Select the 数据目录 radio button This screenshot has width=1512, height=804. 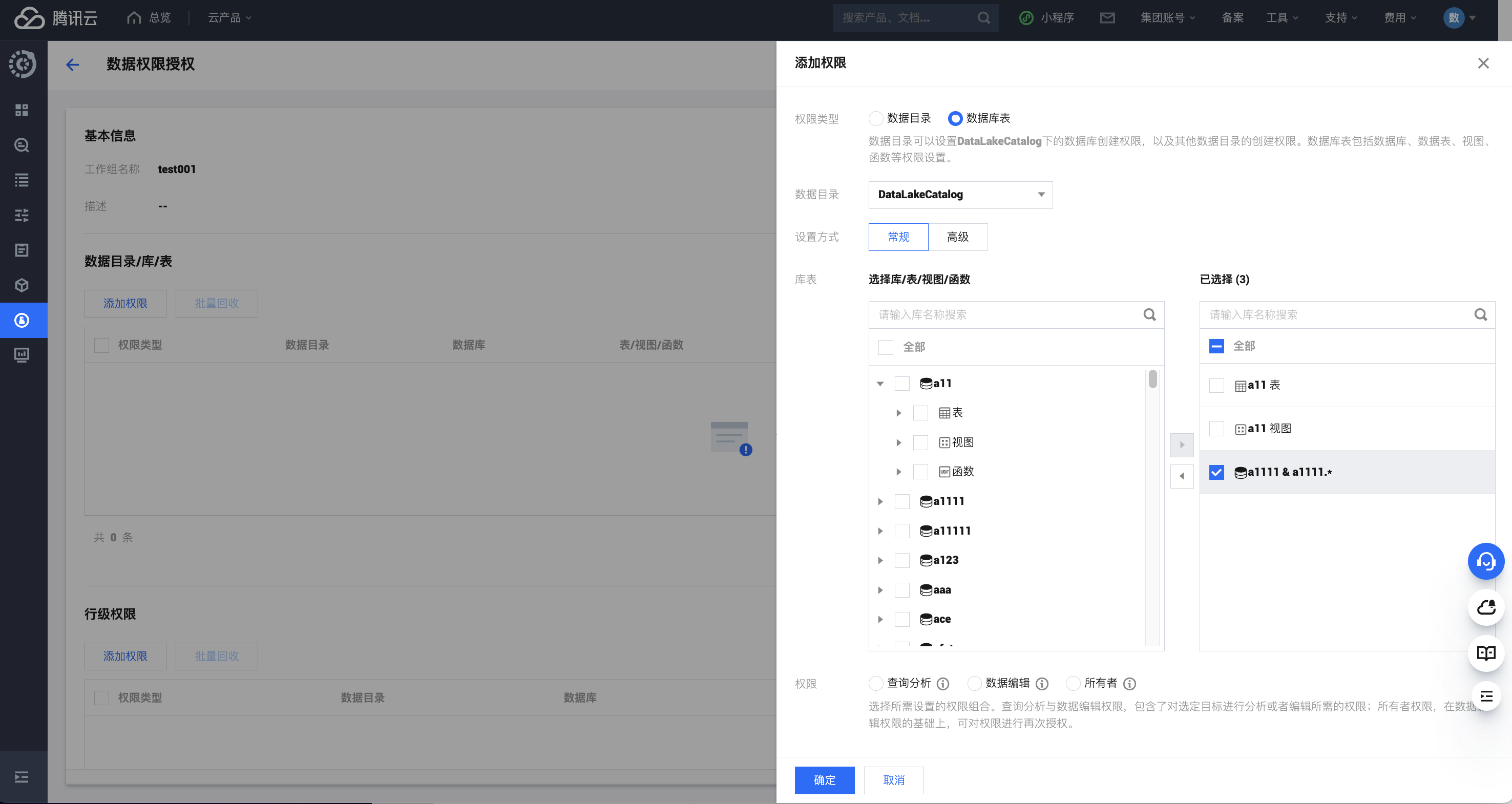[876, 118]
